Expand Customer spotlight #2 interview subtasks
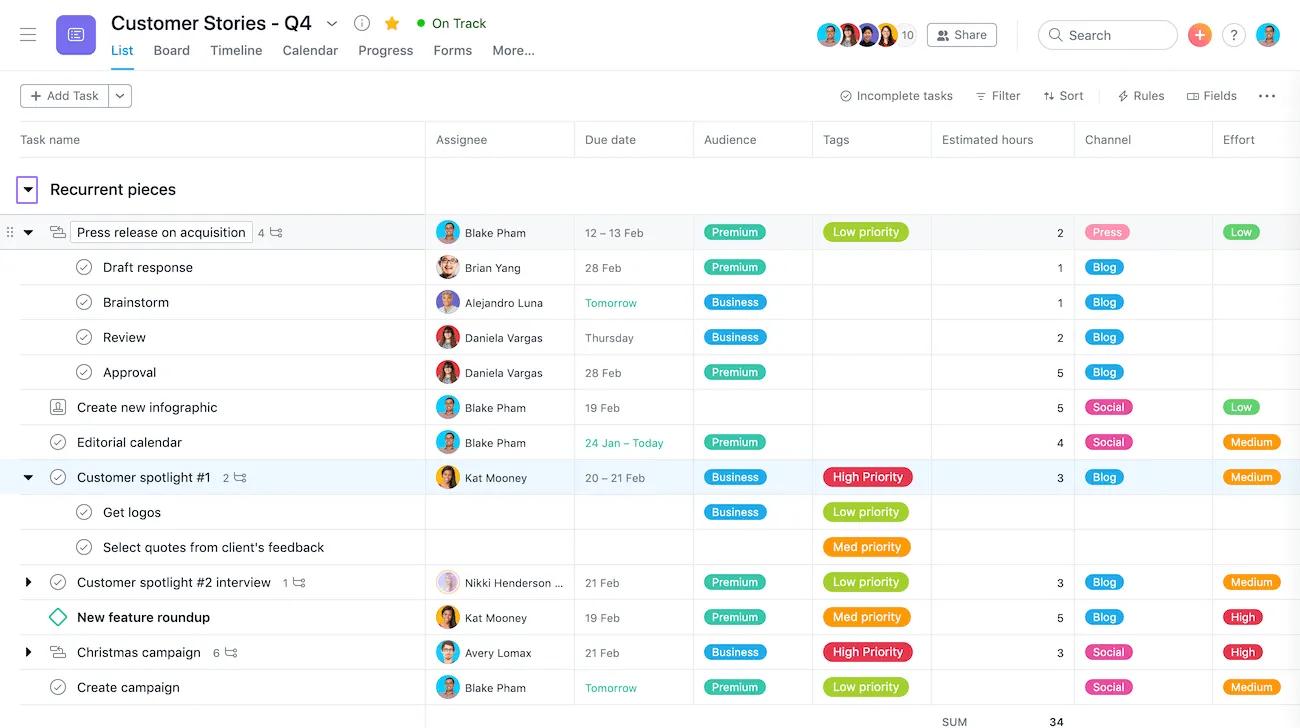 28,582
